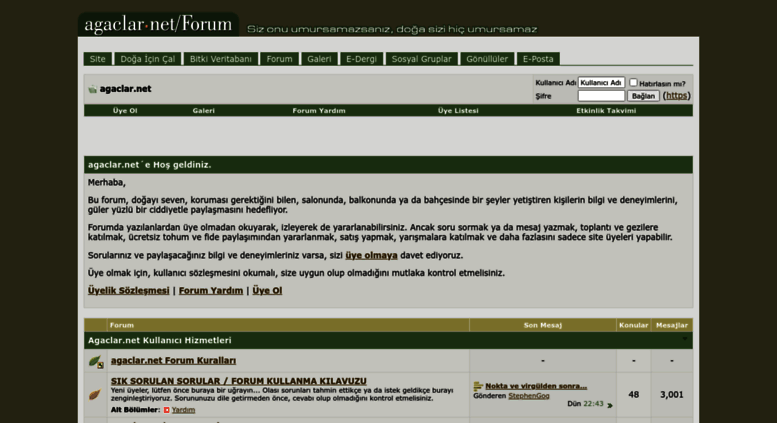Click Üye Ol in the dark navbar
Image resolution: width=777 pixels, height=423 pixels.
point(125,111)
